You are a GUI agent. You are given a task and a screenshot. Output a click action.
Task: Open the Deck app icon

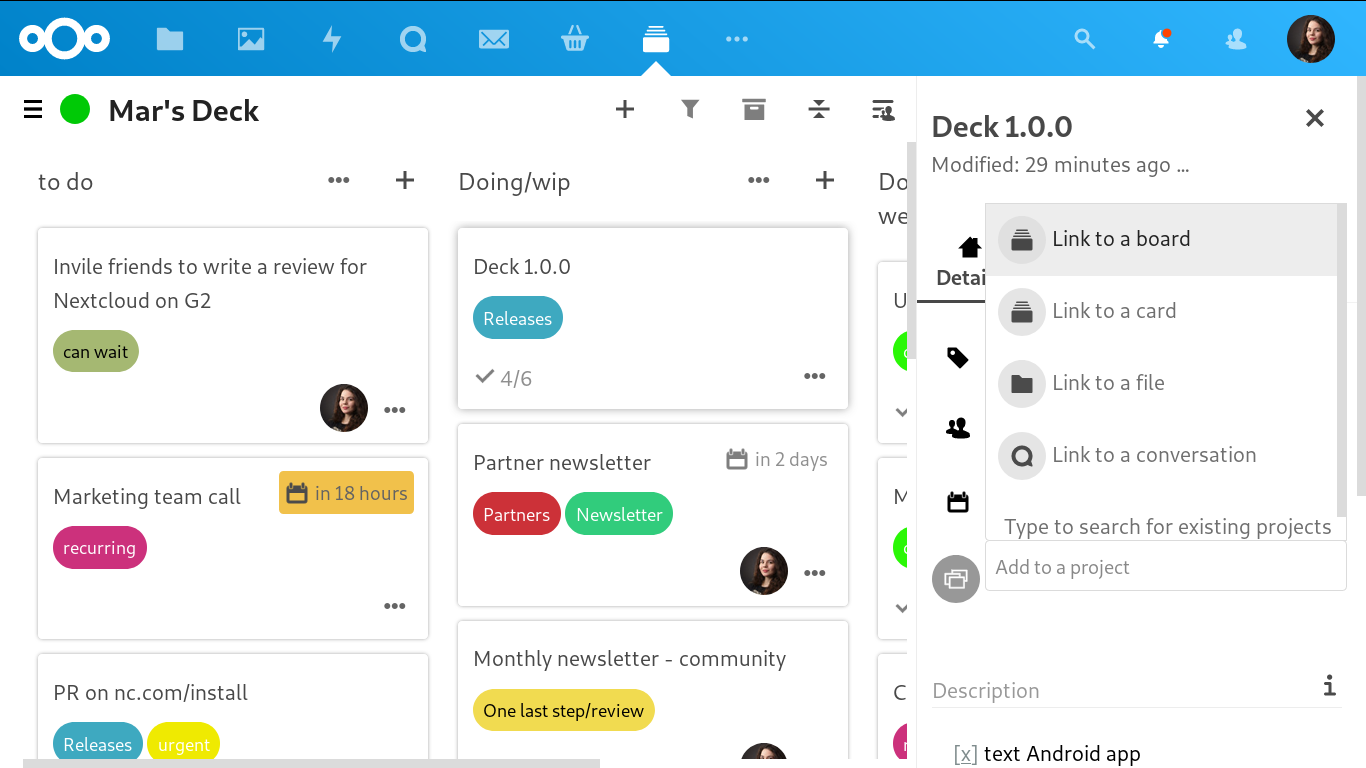656,39
